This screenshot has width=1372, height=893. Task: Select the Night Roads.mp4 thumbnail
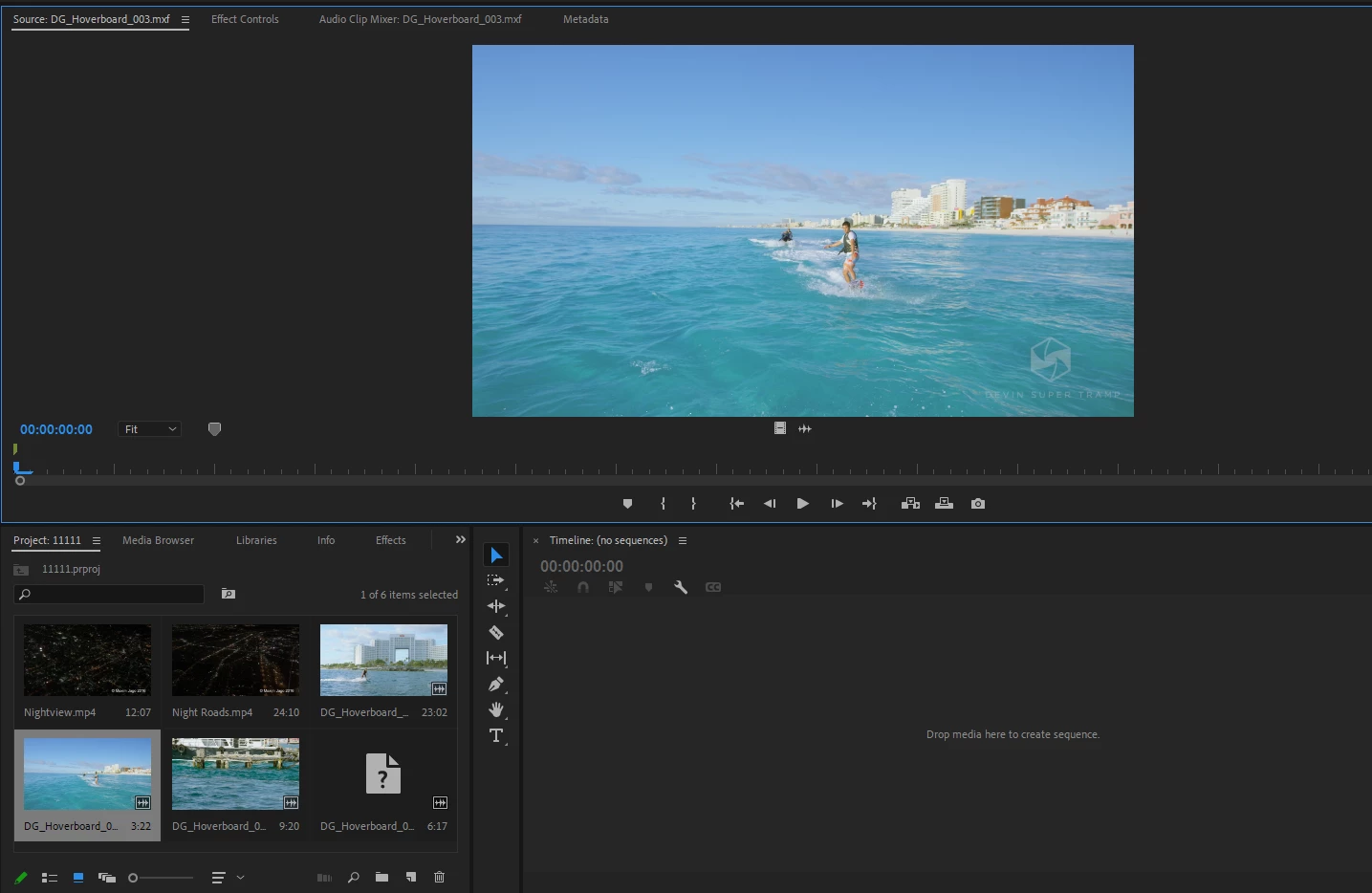[x=235, y=661]
